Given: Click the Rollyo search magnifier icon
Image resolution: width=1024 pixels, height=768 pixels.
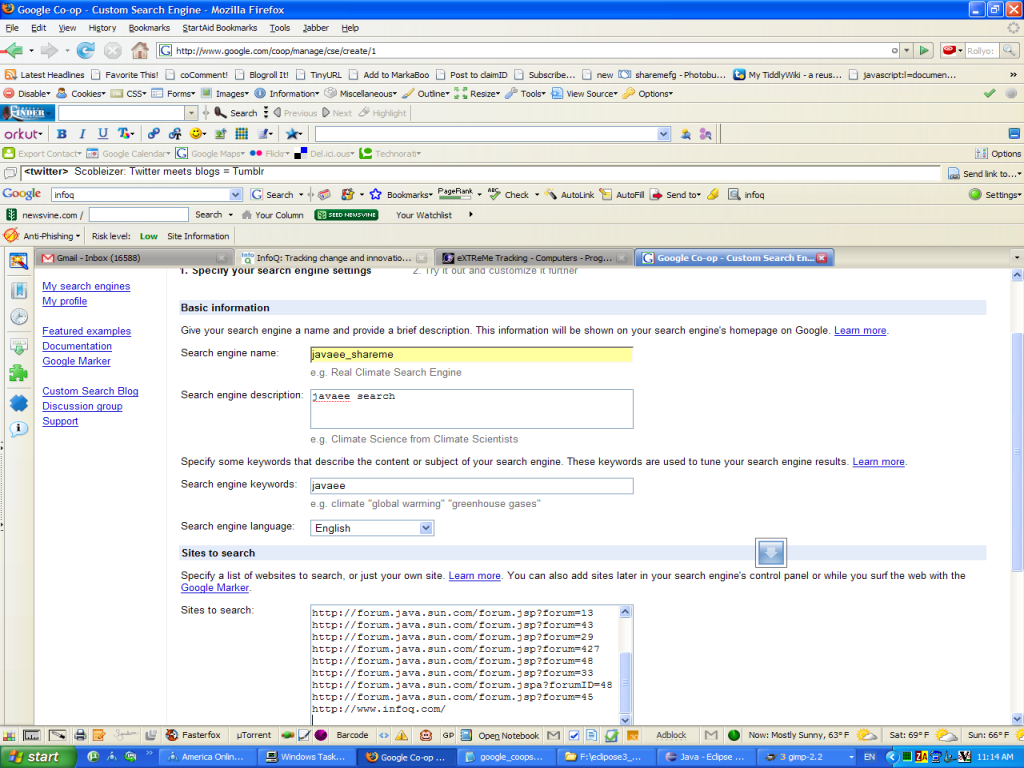Looking at the screenshot, I should 1009,50.
